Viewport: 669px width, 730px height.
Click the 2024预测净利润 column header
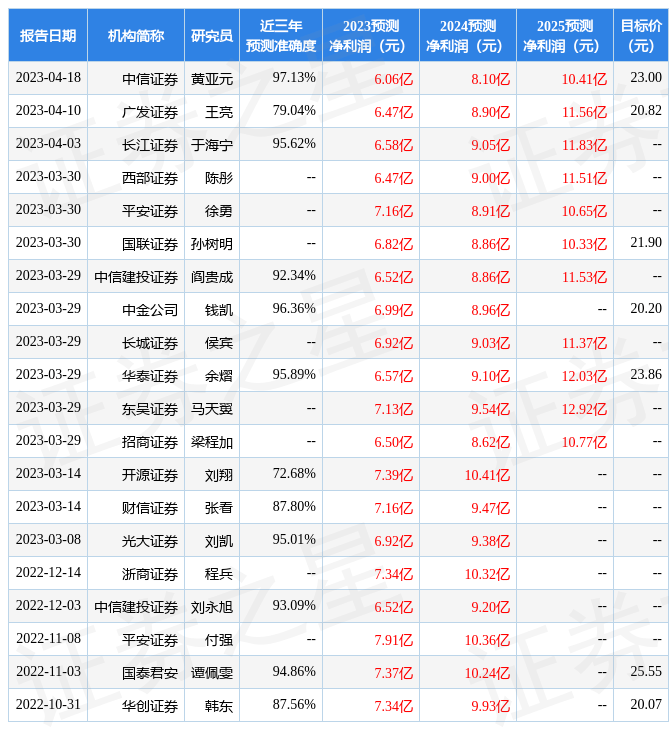click(x=468, y=35)
